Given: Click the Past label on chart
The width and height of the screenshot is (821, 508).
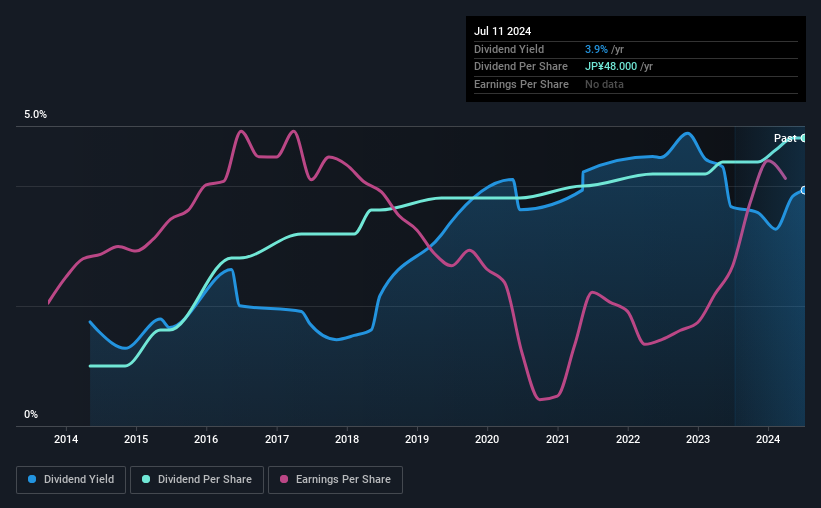Looking at the screenshot, I should [785, 138].
